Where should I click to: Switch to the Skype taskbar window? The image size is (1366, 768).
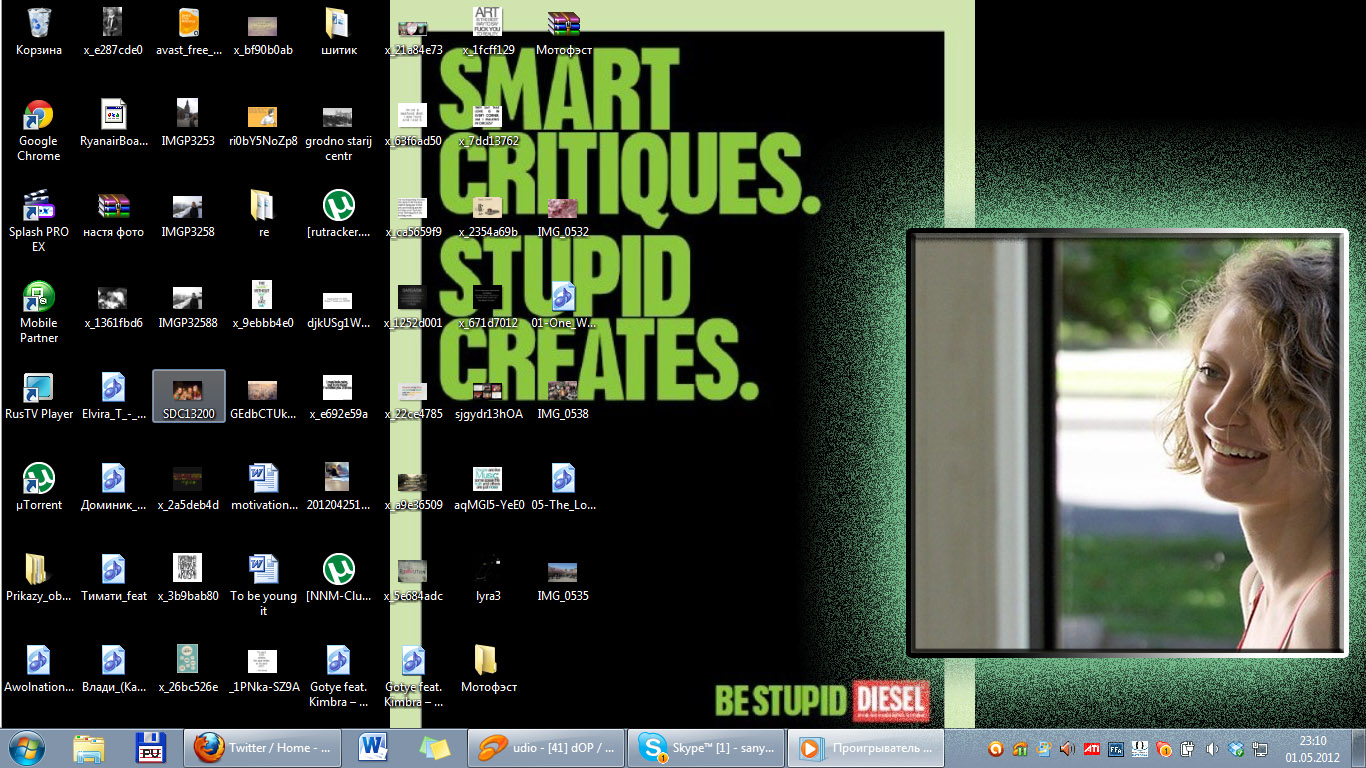click(704, 747)
